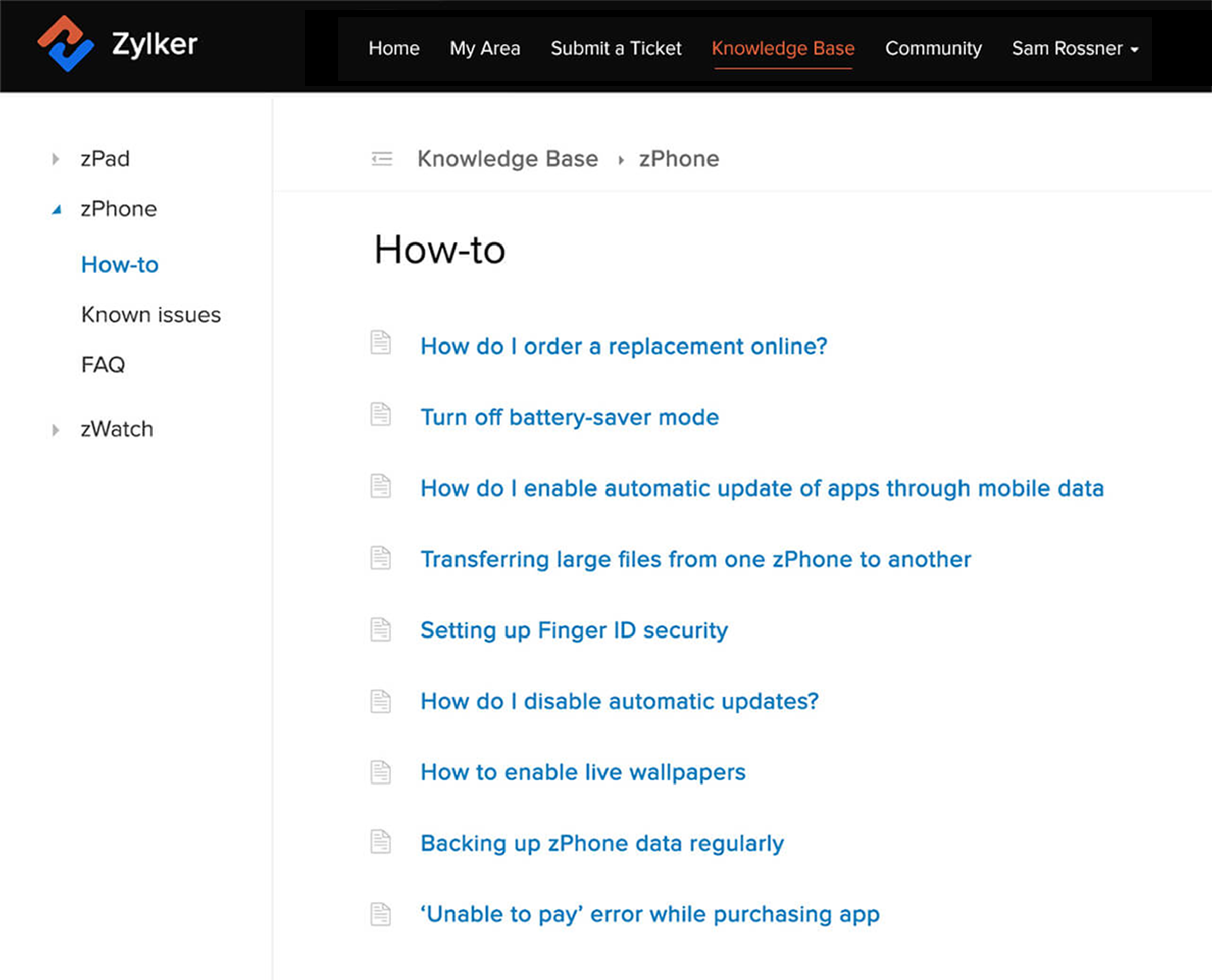Screen dimensions: 1212x980
Task: Click the breadcrumb collapse icon beside Knowledge Base
Action: 382,159
